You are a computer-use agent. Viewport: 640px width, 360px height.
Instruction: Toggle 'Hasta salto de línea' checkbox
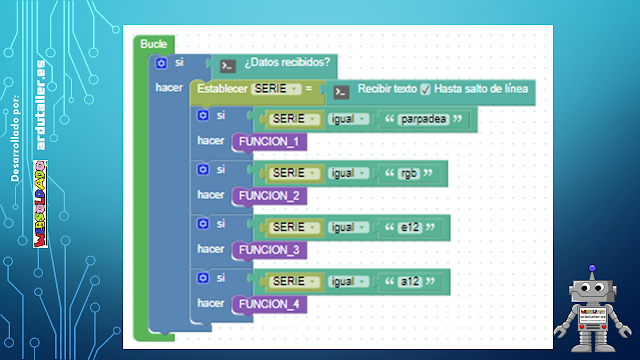[x=425, y=89]
